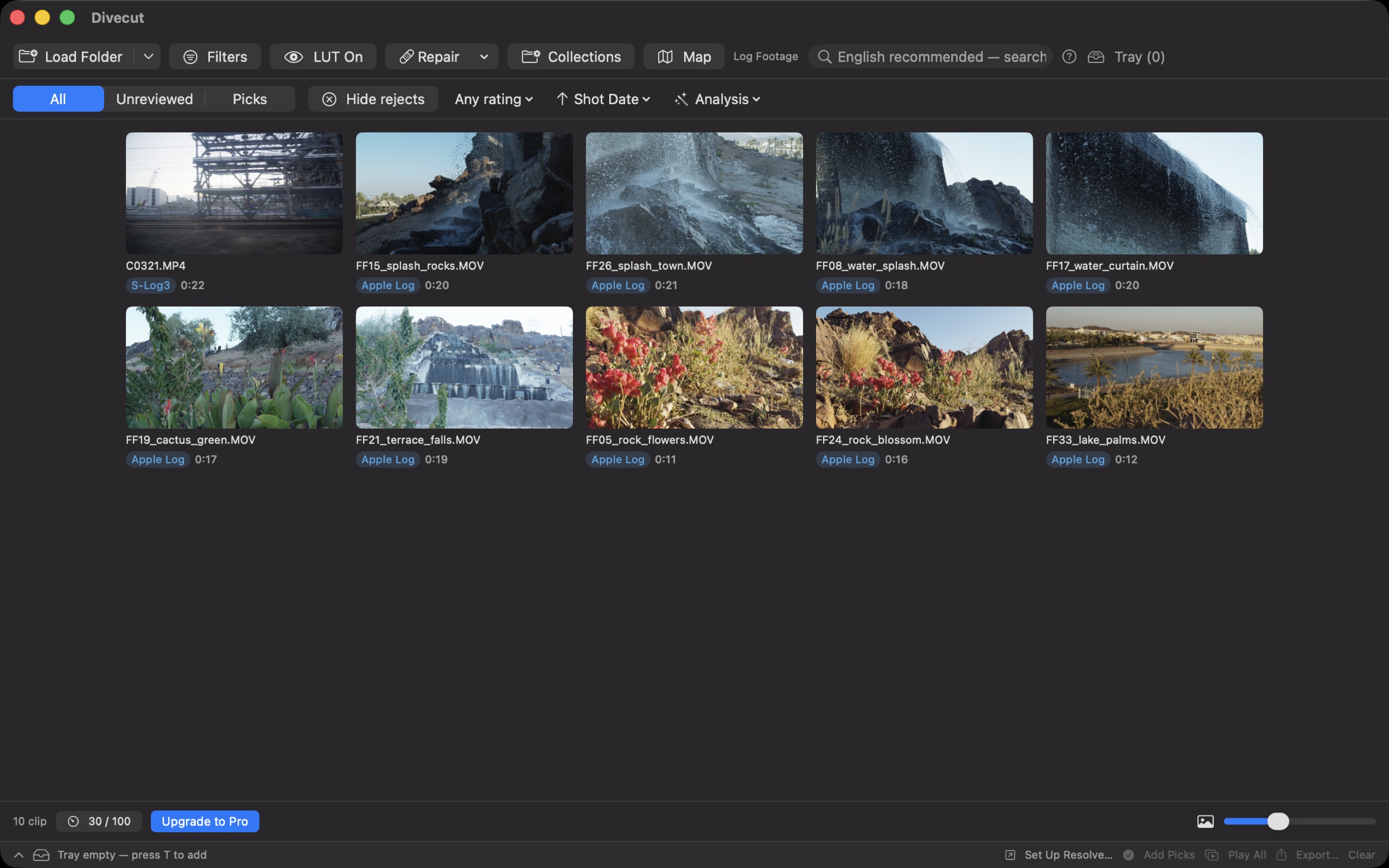Click the FF17_water_curtain.MOV file name
The width and height of the screenshot is (1389, 868).
(x=1110, y=266)
